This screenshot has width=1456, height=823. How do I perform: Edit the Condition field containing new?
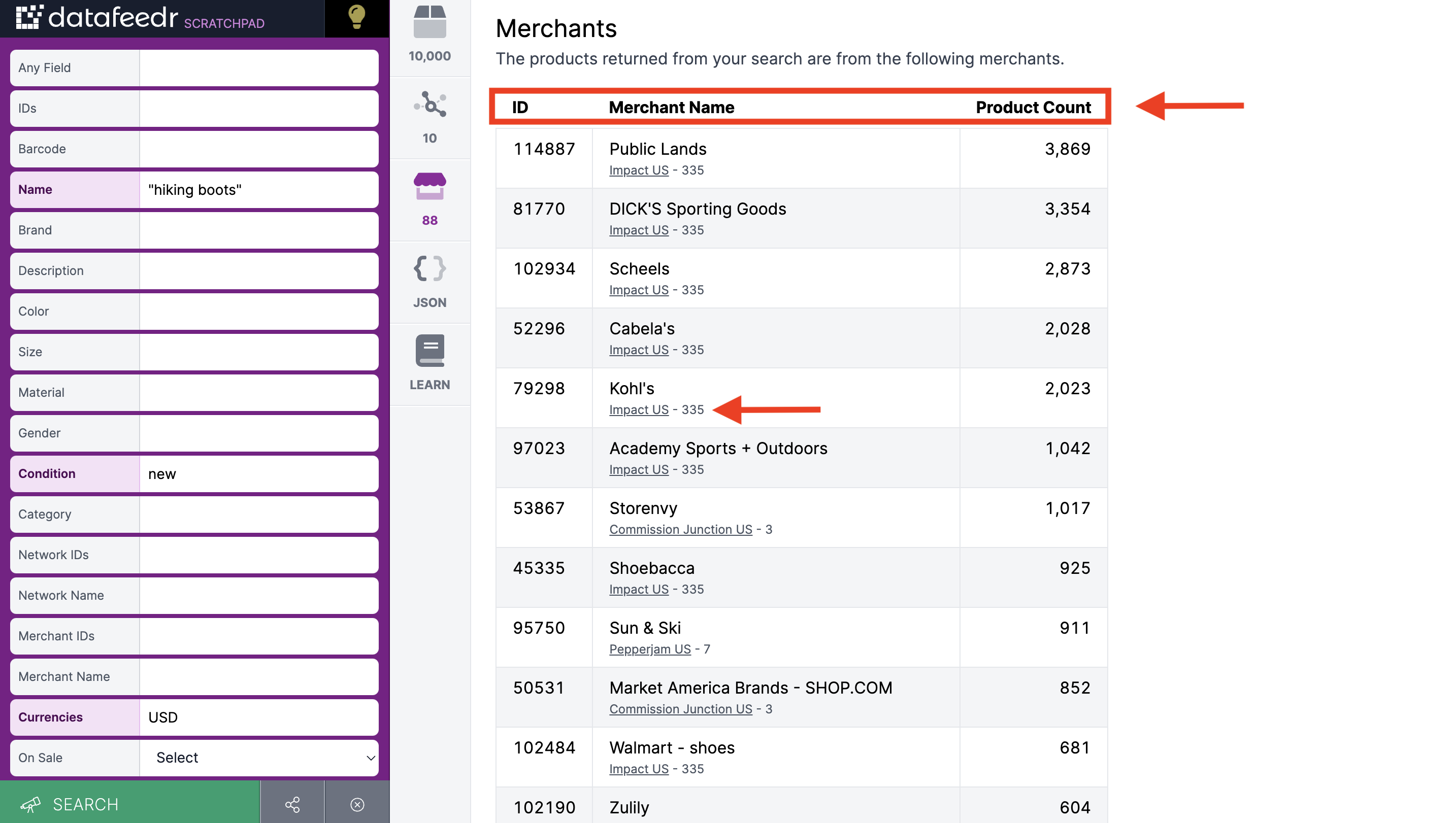coord(259,474)
